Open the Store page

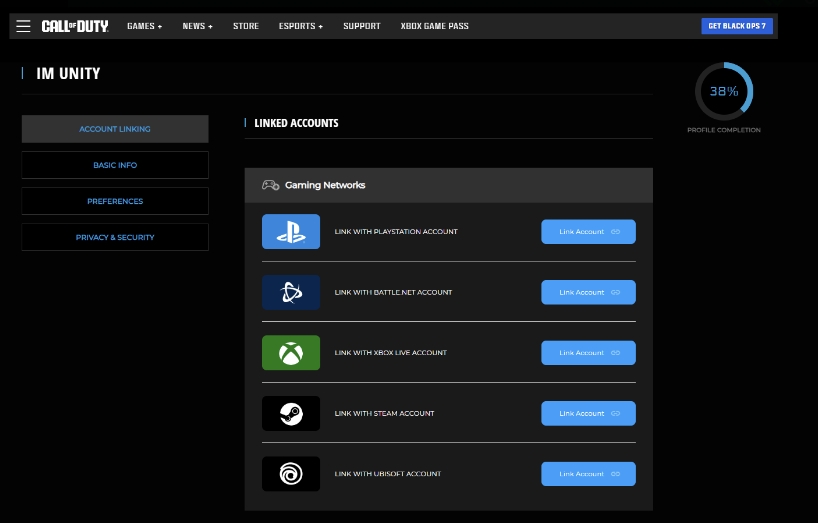[246, 26]
